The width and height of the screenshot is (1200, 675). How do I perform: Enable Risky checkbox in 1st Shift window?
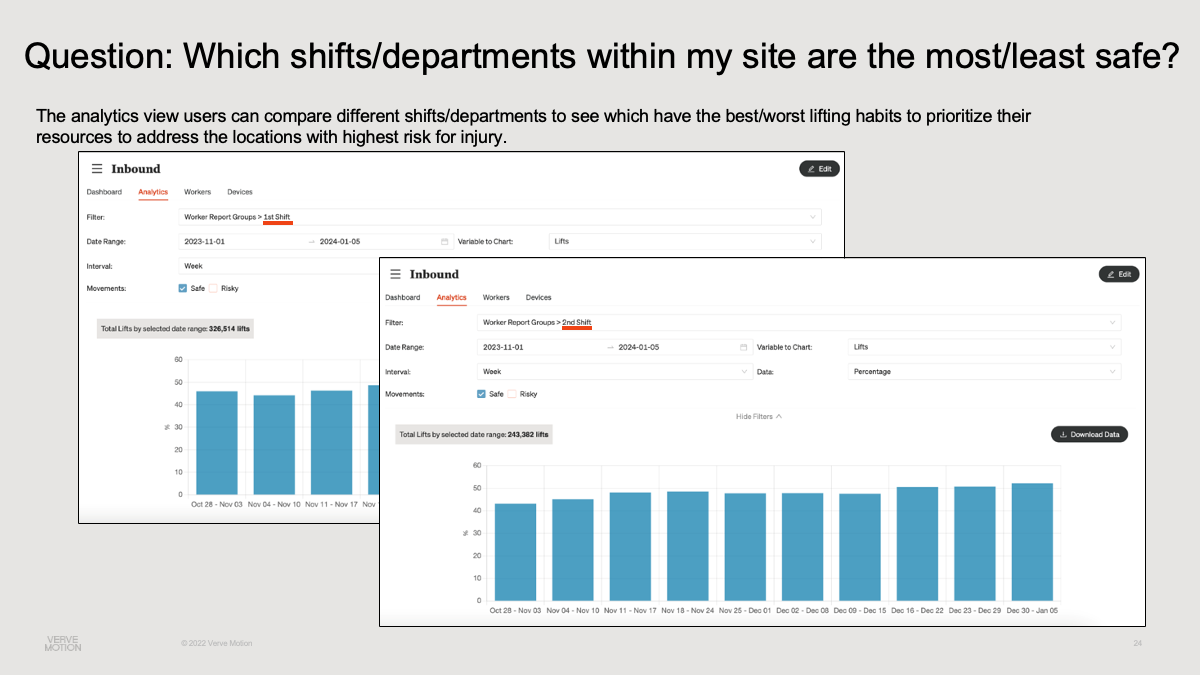[213, 288]
